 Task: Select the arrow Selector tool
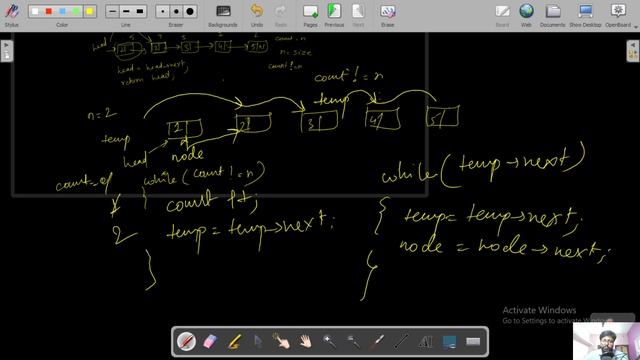click(258, 341)
